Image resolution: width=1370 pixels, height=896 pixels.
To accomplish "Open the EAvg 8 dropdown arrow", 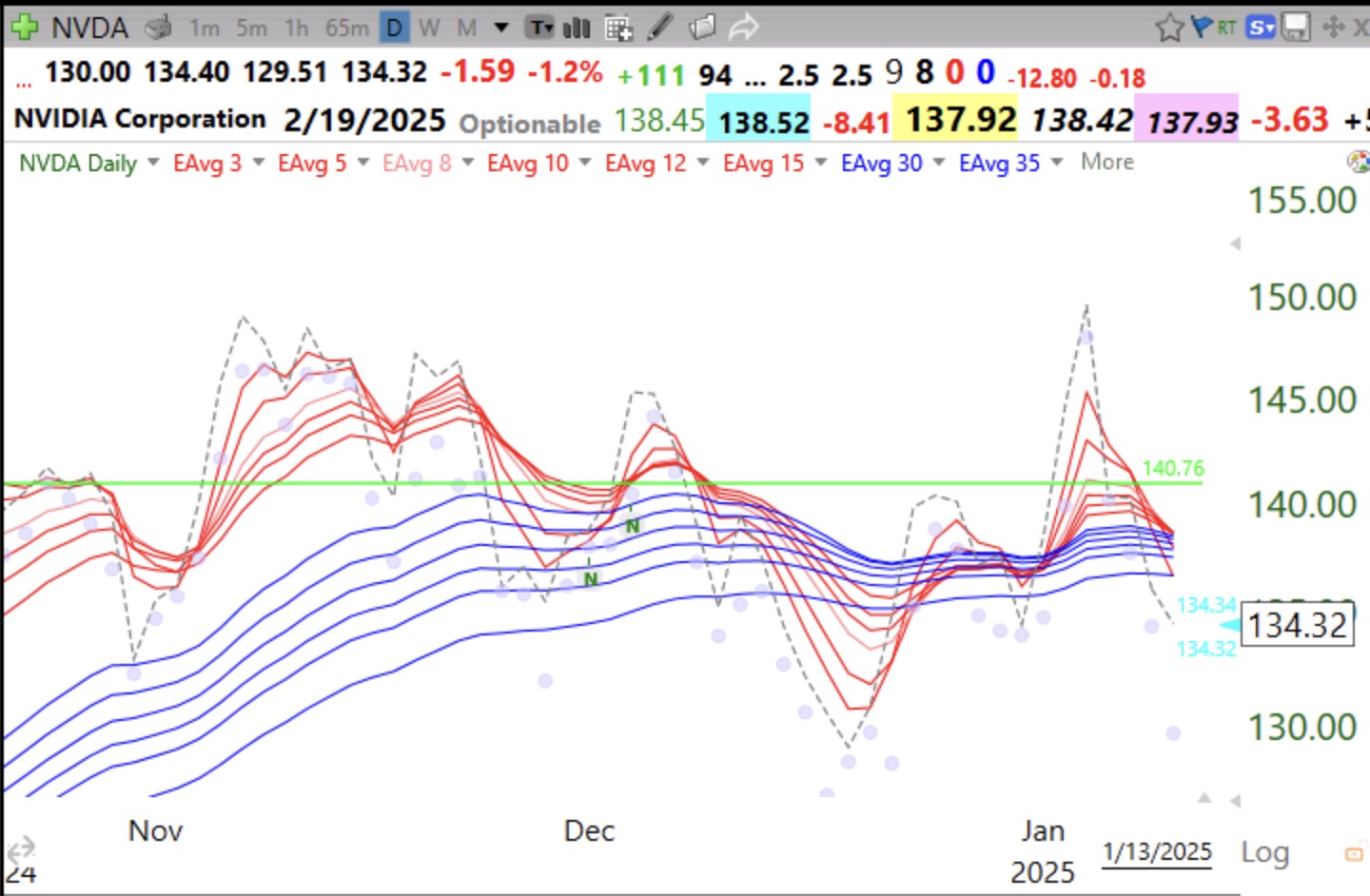I will 467,163.
